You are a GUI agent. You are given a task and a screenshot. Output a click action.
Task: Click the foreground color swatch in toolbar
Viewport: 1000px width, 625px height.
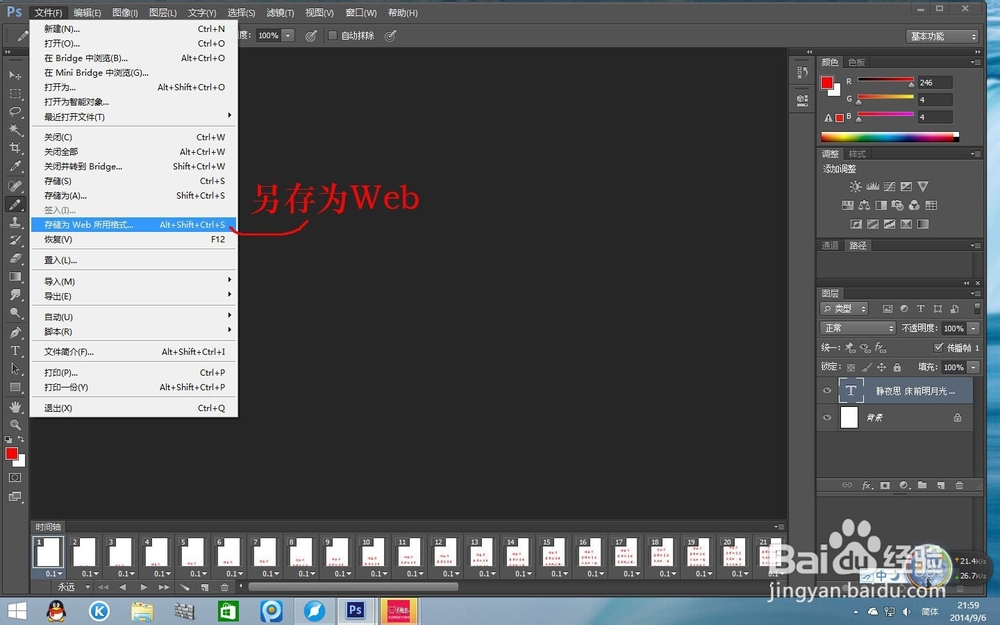11,453
